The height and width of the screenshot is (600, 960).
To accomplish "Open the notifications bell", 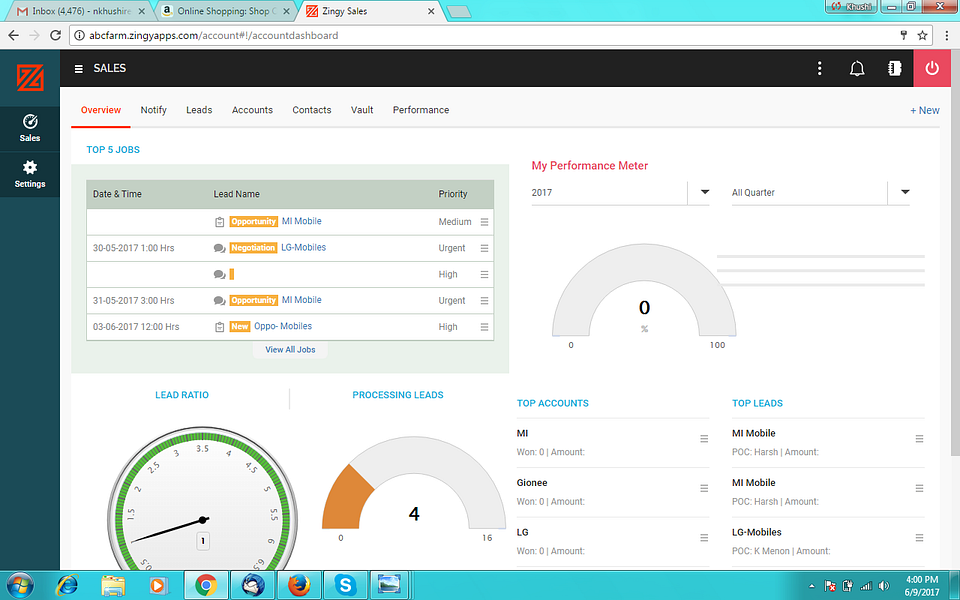I will pos(857,68).
